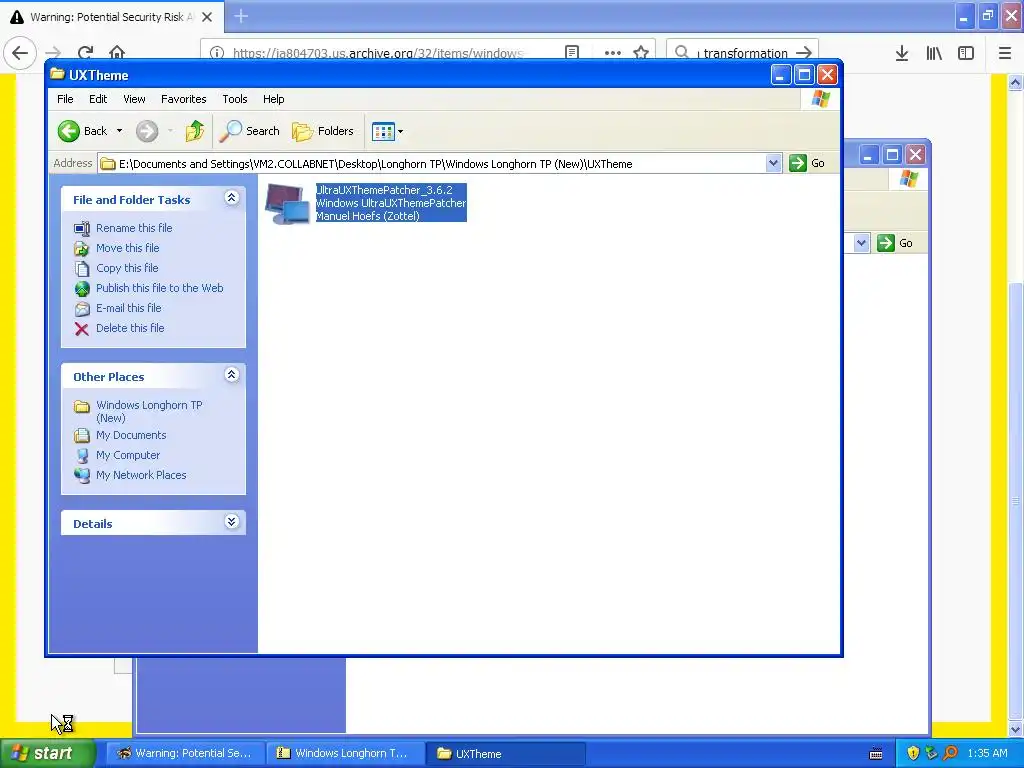Viewport: 1024px width, 768px height.
Task: Click the UXTheme address bar path
Action: point(431,164)
